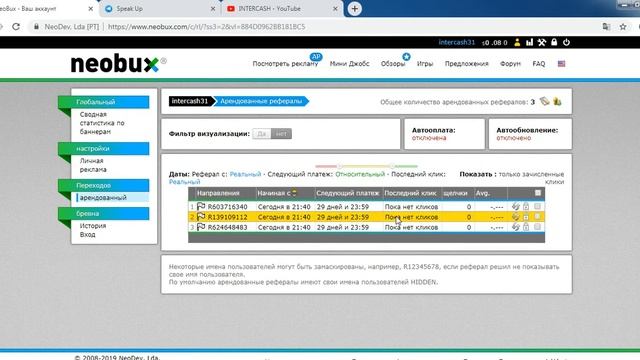Lock referral R139109112

tap(526, 217)
